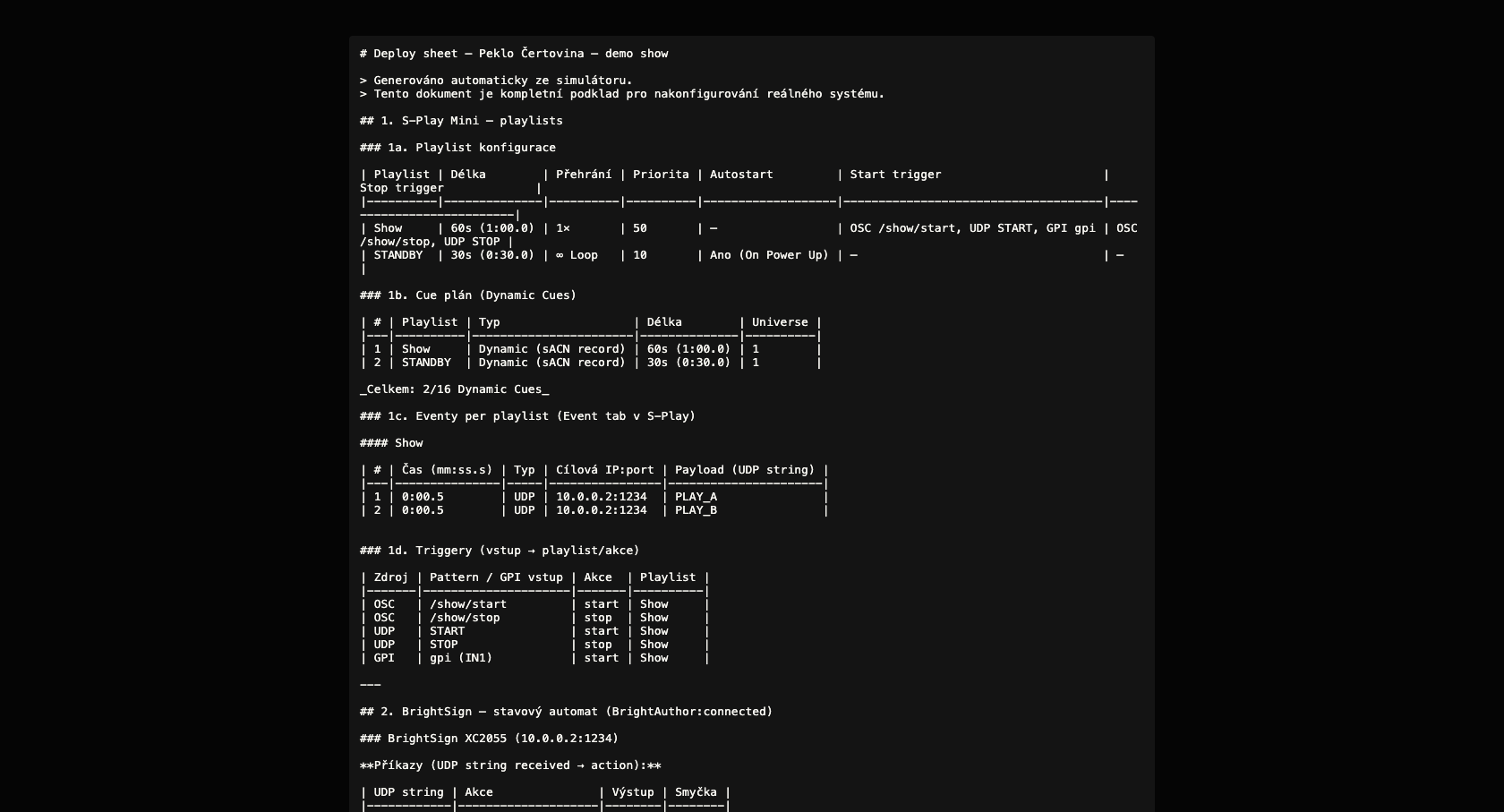This screenshot has width=1504, height=812.
Task: Click the heading '1. S-Play Mini — playlists'
Action: tap(461, 121)
